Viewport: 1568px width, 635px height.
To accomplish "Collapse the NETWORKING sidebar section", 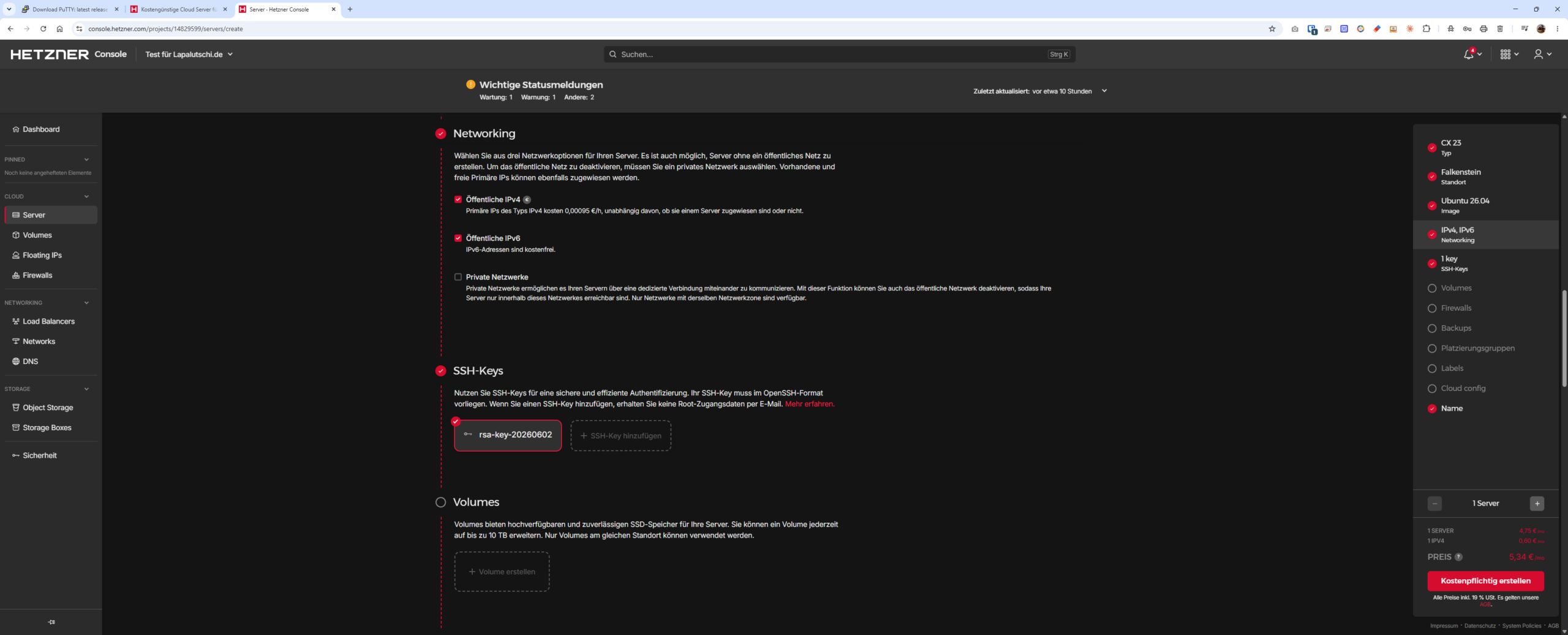I will click(x=86, y=303).
